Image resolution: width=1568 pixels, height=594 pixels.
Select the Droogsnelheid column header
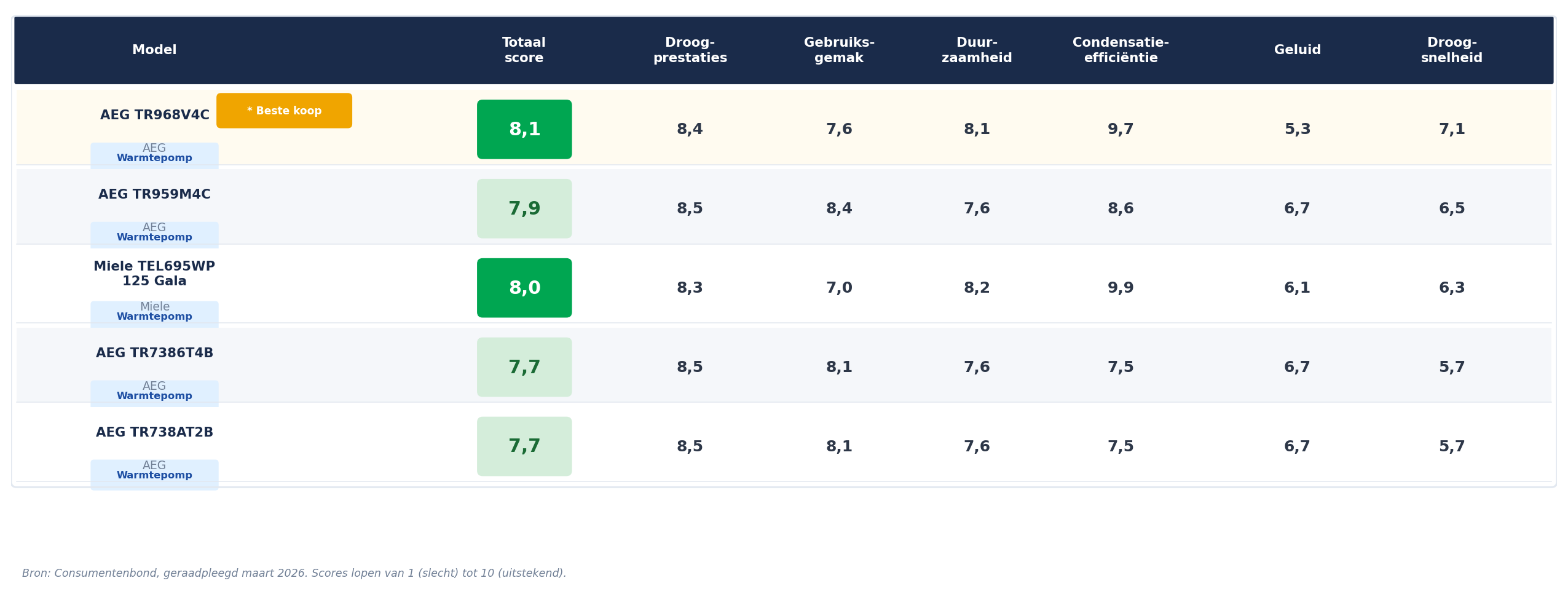click(1451, 50)
